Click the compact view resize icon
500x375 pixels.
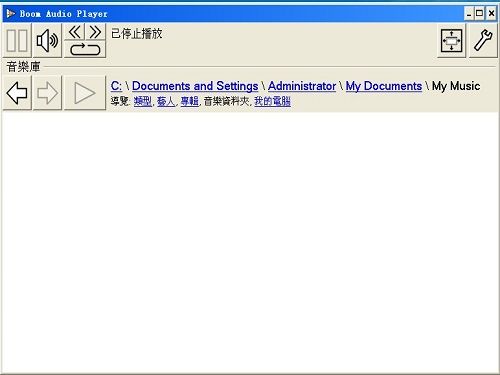pos(451,41)
